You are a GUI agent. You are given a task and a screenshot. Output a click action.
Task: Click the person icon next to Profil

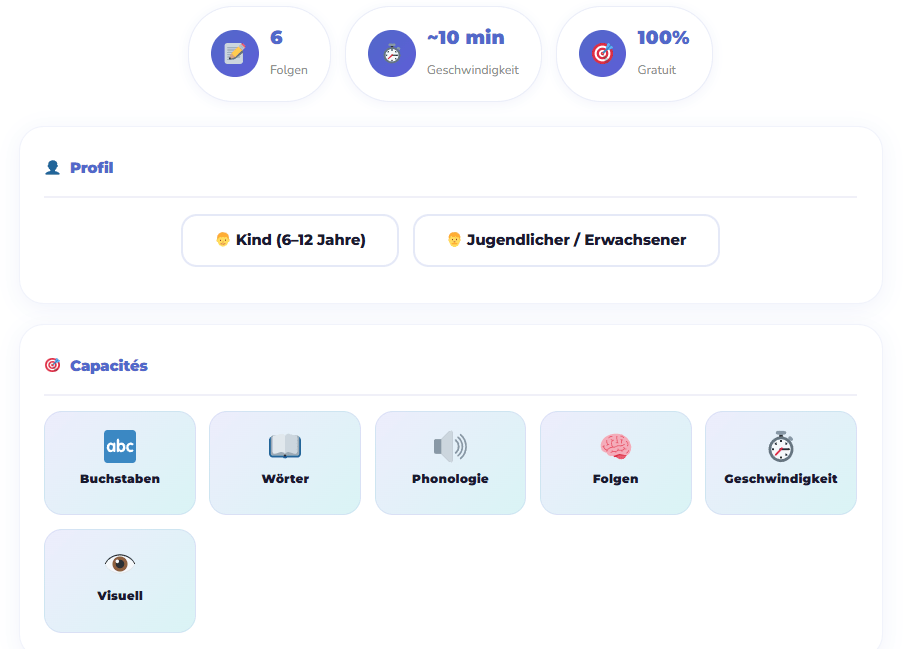[x=53, y=168]
